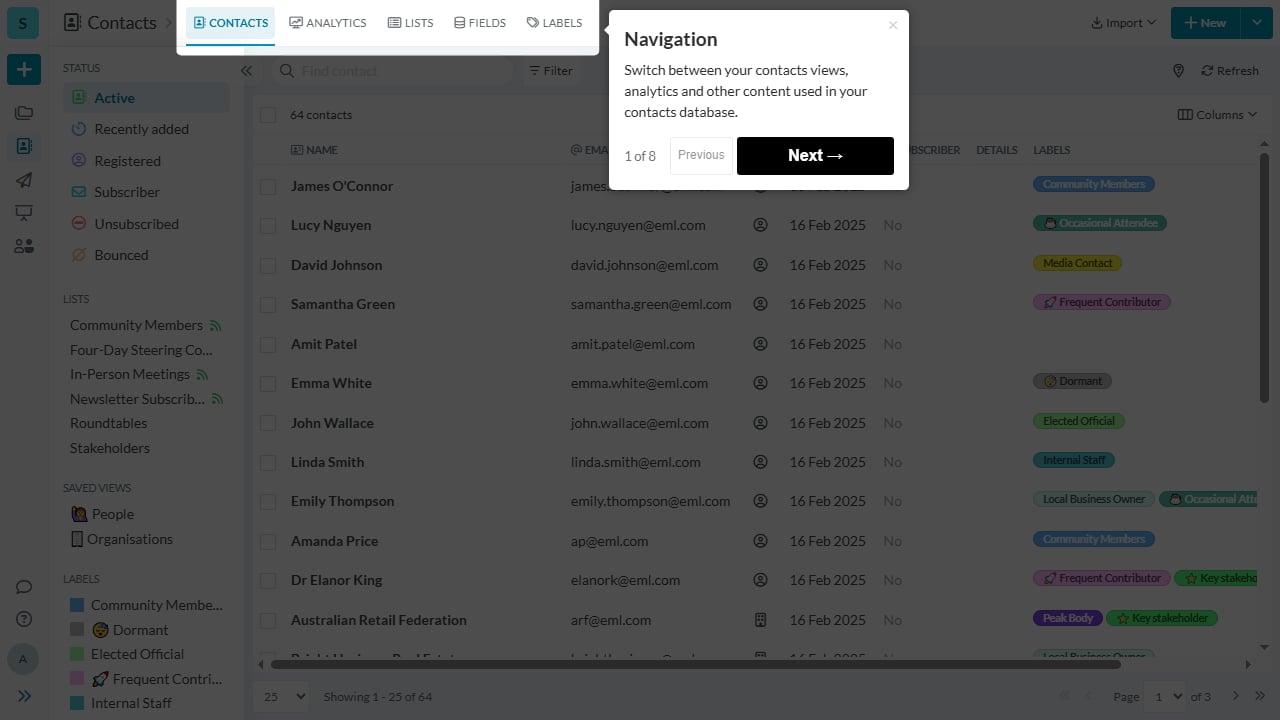Open the Import dropdown
The image size is (1280, 720).
1123,23
